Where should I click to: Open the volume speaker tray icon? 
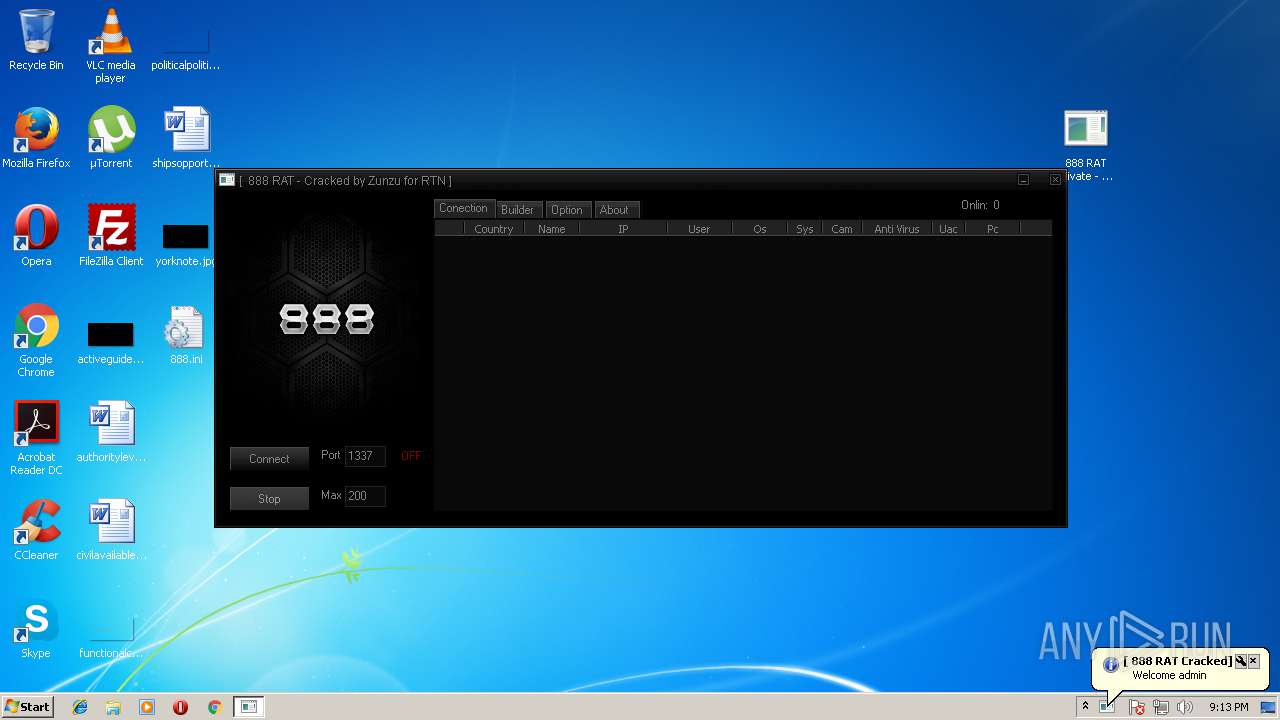point(1185,707)
